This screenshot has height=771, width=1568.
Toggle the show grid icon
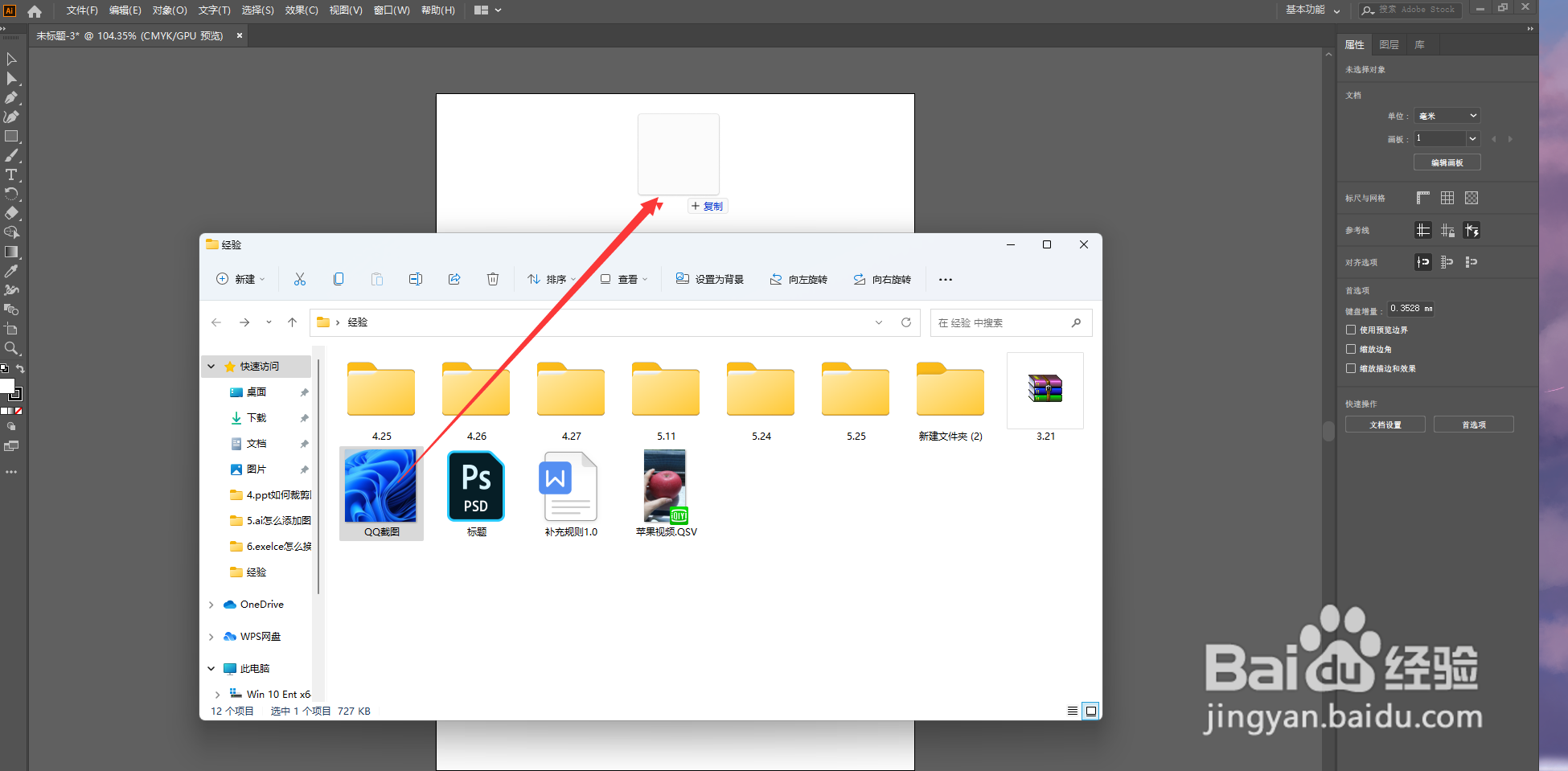coord(1447,198)
